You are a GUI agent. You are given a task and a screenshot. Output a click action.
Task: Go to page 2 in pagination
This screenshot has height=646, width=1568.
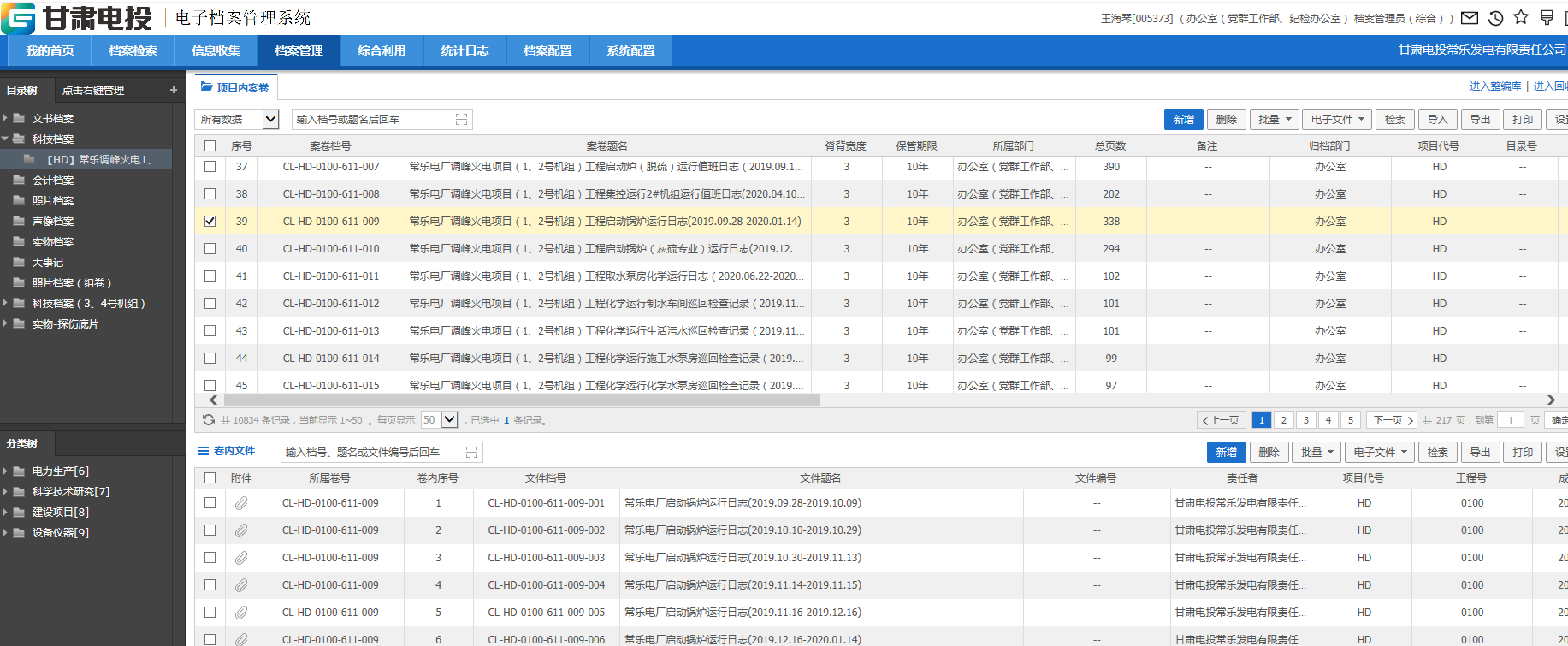(1284, 420)
